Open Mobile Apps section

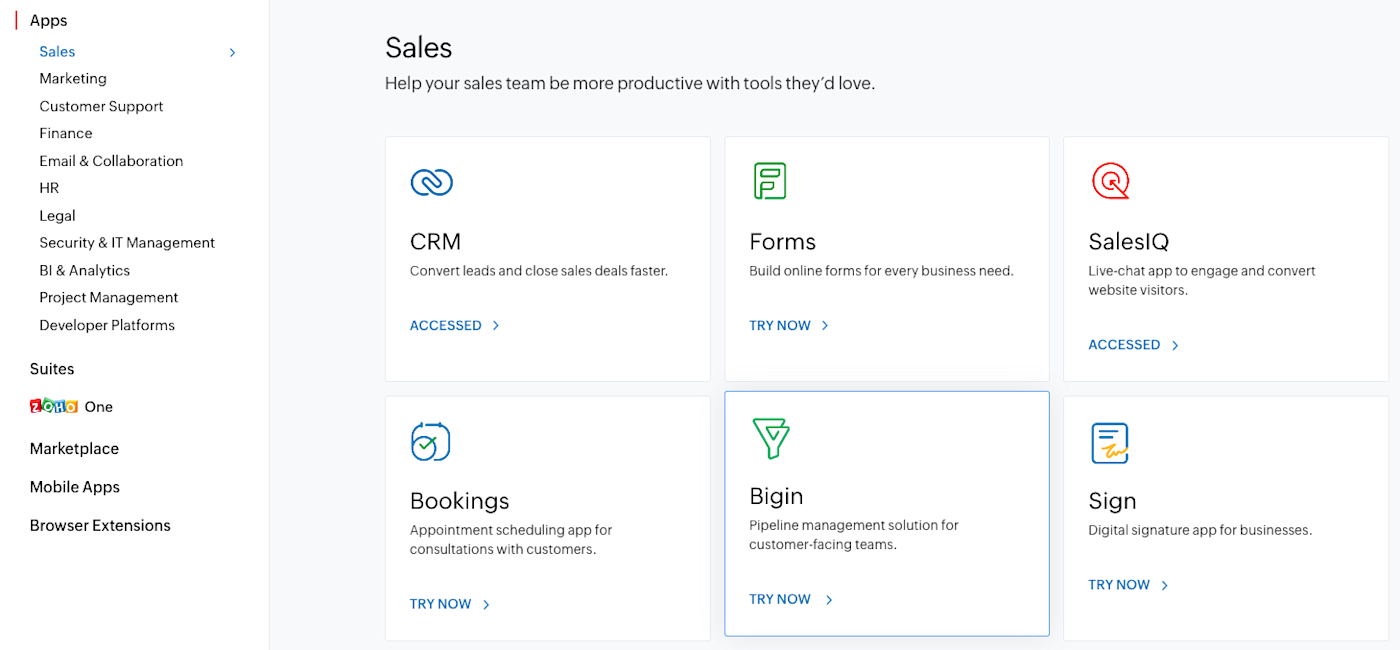click(75, 487)
